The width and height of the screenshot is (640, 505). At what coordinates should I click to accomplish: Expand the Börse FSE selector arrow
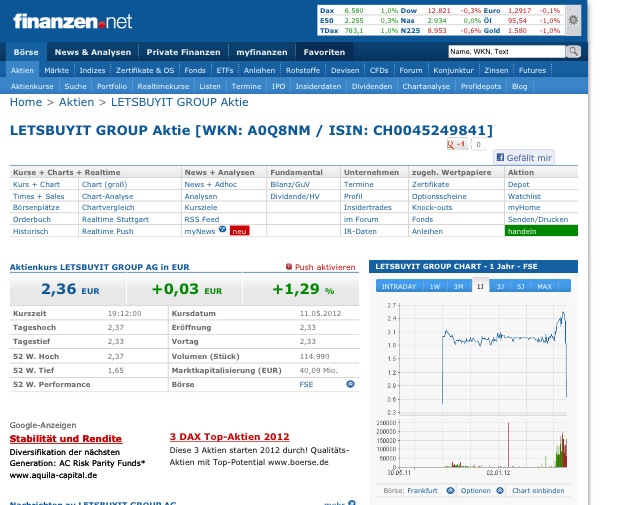pos(350,384)
